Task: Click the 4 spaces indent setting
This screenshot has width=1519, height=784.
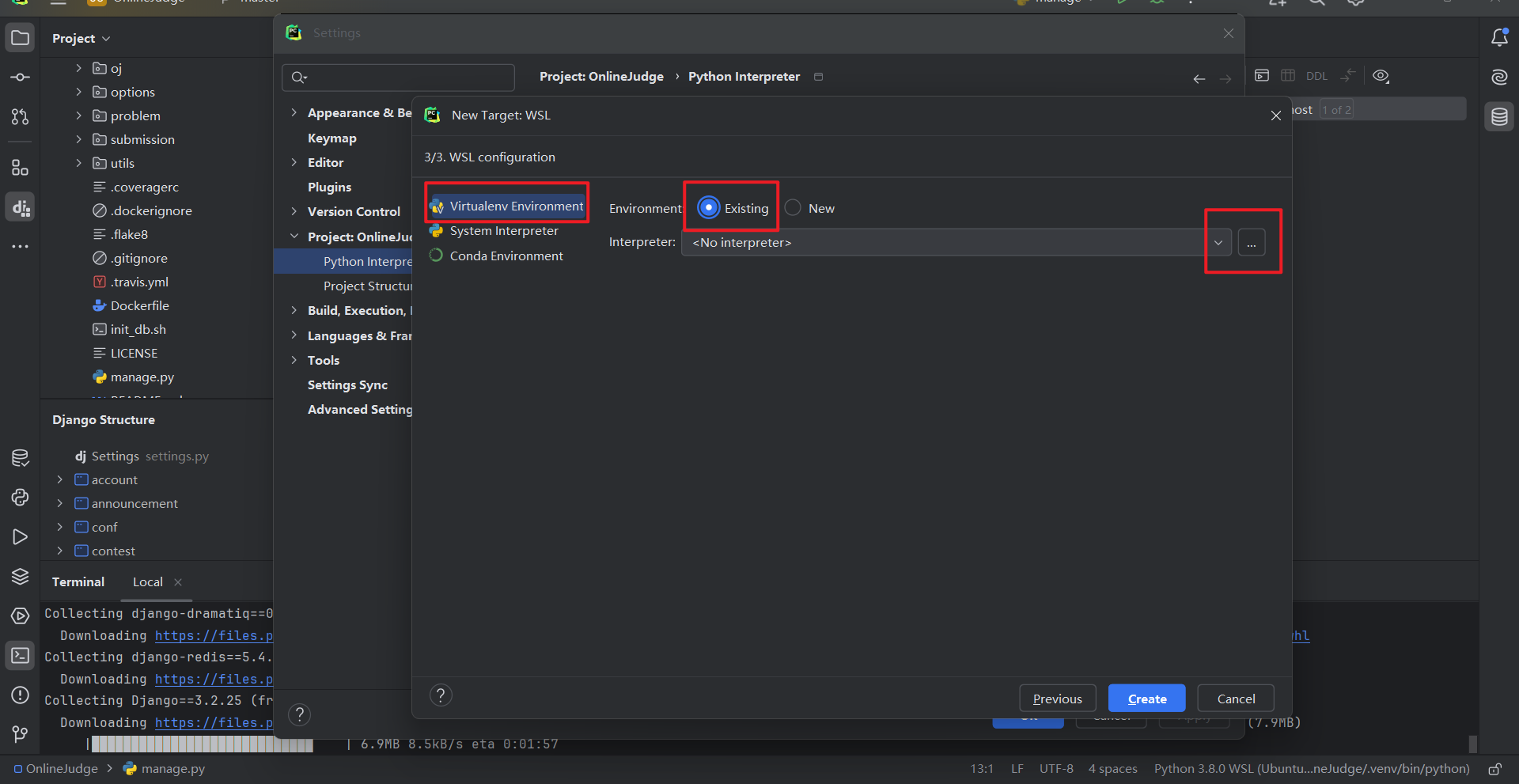Action: pos(1112,769)
